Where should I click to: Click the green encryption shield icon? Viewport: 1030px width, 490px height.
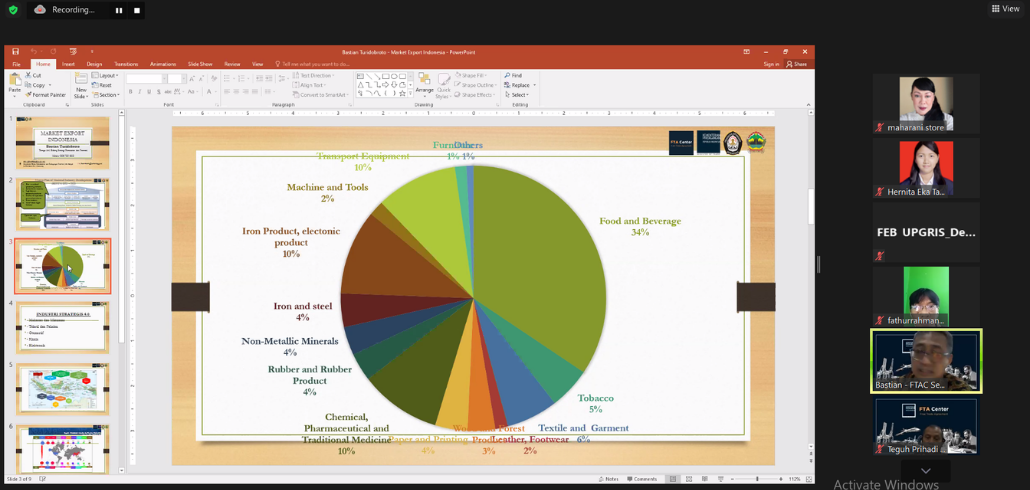[x=13, y=10]
